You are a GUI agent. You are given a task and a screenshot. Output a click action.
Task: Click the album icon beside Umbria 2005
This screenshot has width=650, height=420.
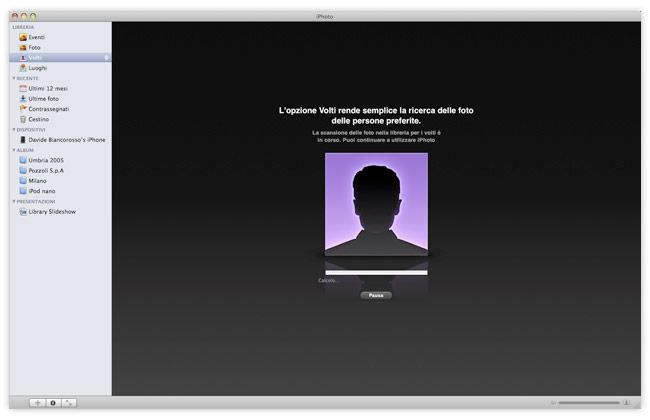[x=23, y=160]
